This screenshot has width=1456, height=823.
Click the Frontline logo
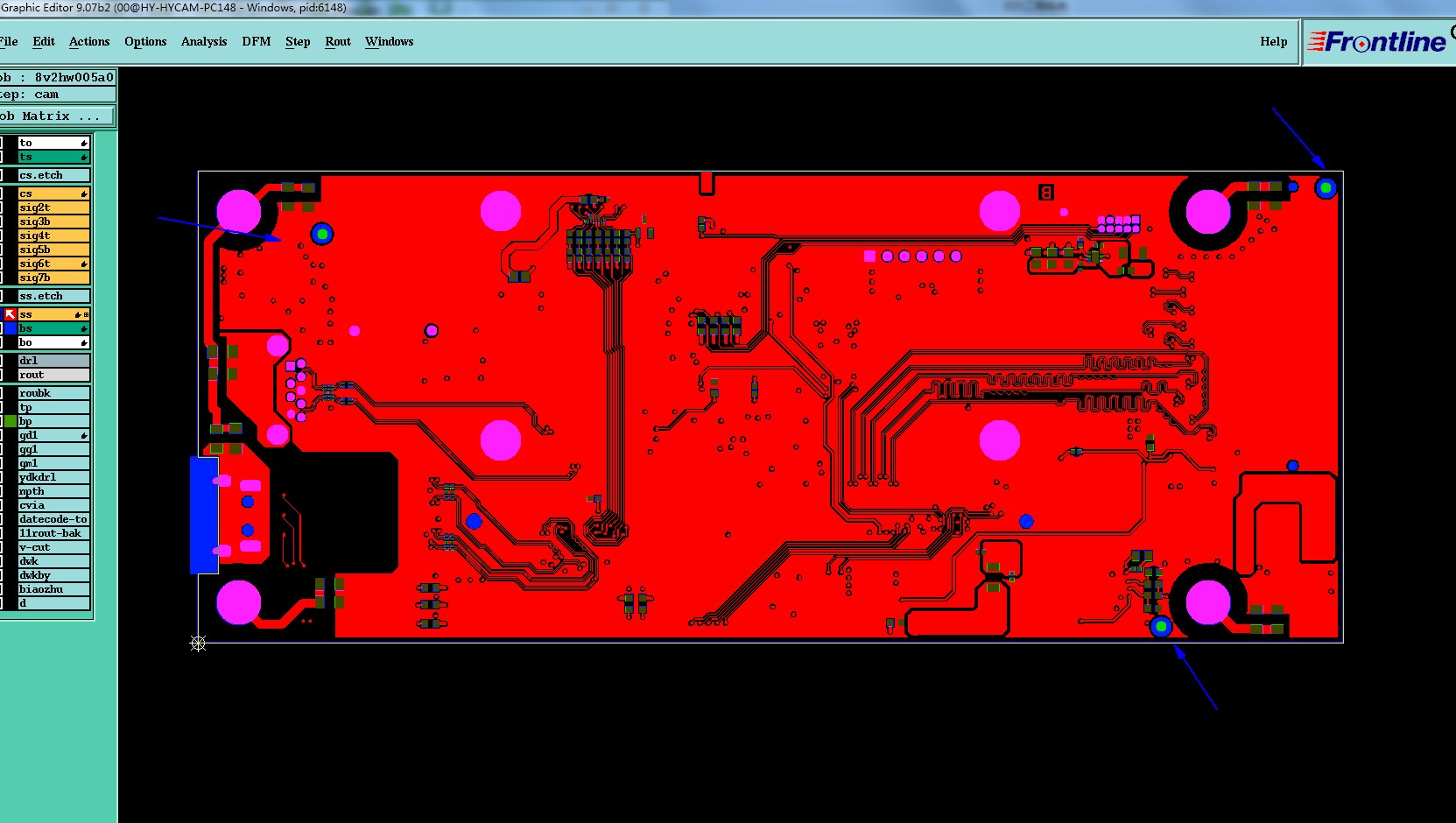(1376, 42)
